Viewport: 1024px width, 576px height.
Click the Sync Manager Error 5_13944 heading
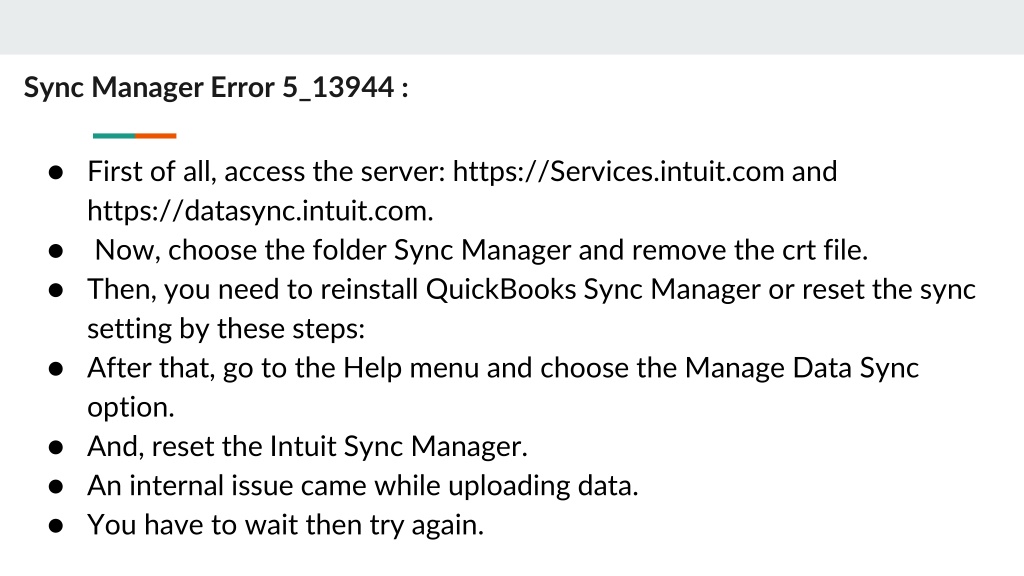[x=216, y=88]
